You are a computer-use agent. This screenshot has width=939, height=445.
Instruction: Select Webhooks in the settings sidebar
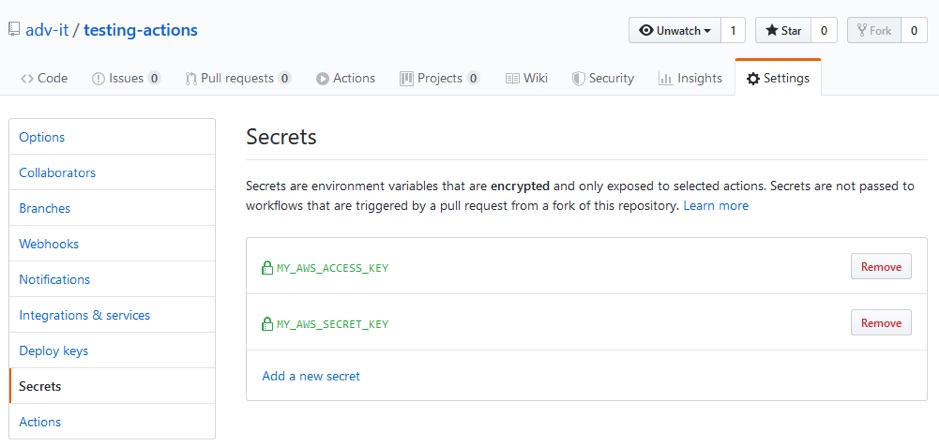(x=49, y=244)
